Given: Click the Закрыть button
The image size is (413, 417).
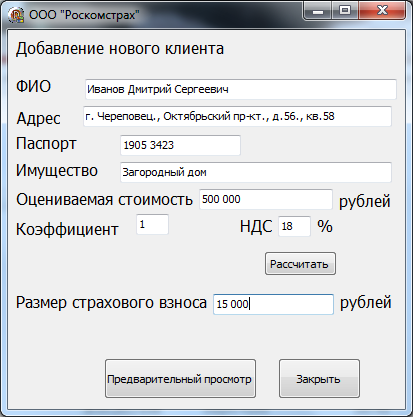Looking at the screenshot, I should [x=319, y=379].
